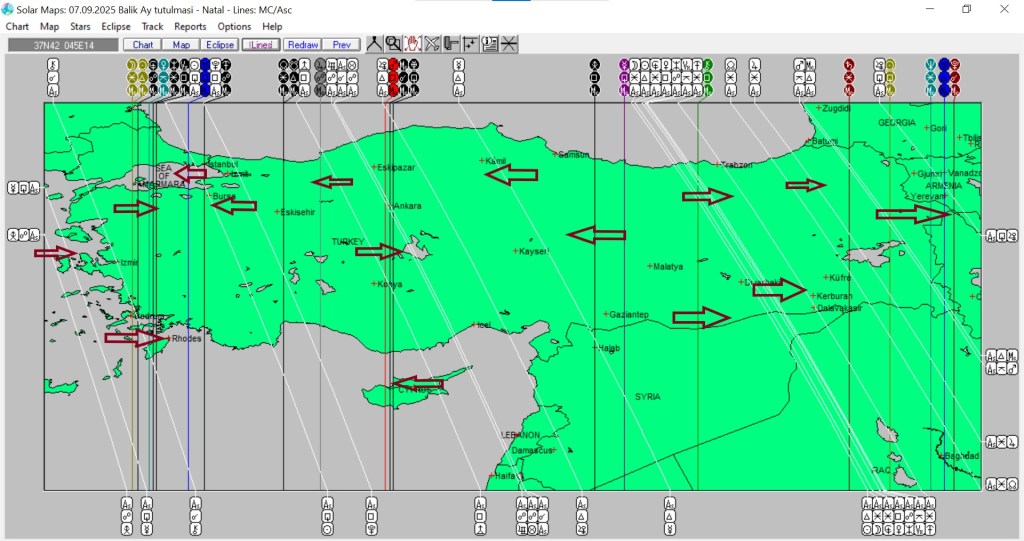The width and height of the screenshot is (1024, 541).
Task: Open the info report toolbar icon
Action: click(x=490, y=44)
